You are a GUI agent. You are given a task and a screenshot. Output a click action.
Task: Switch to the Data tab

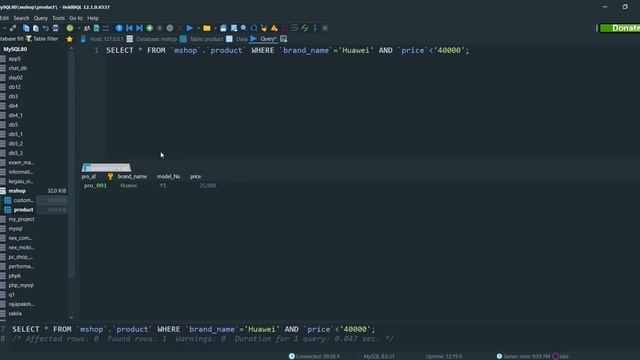pos(237,39)
